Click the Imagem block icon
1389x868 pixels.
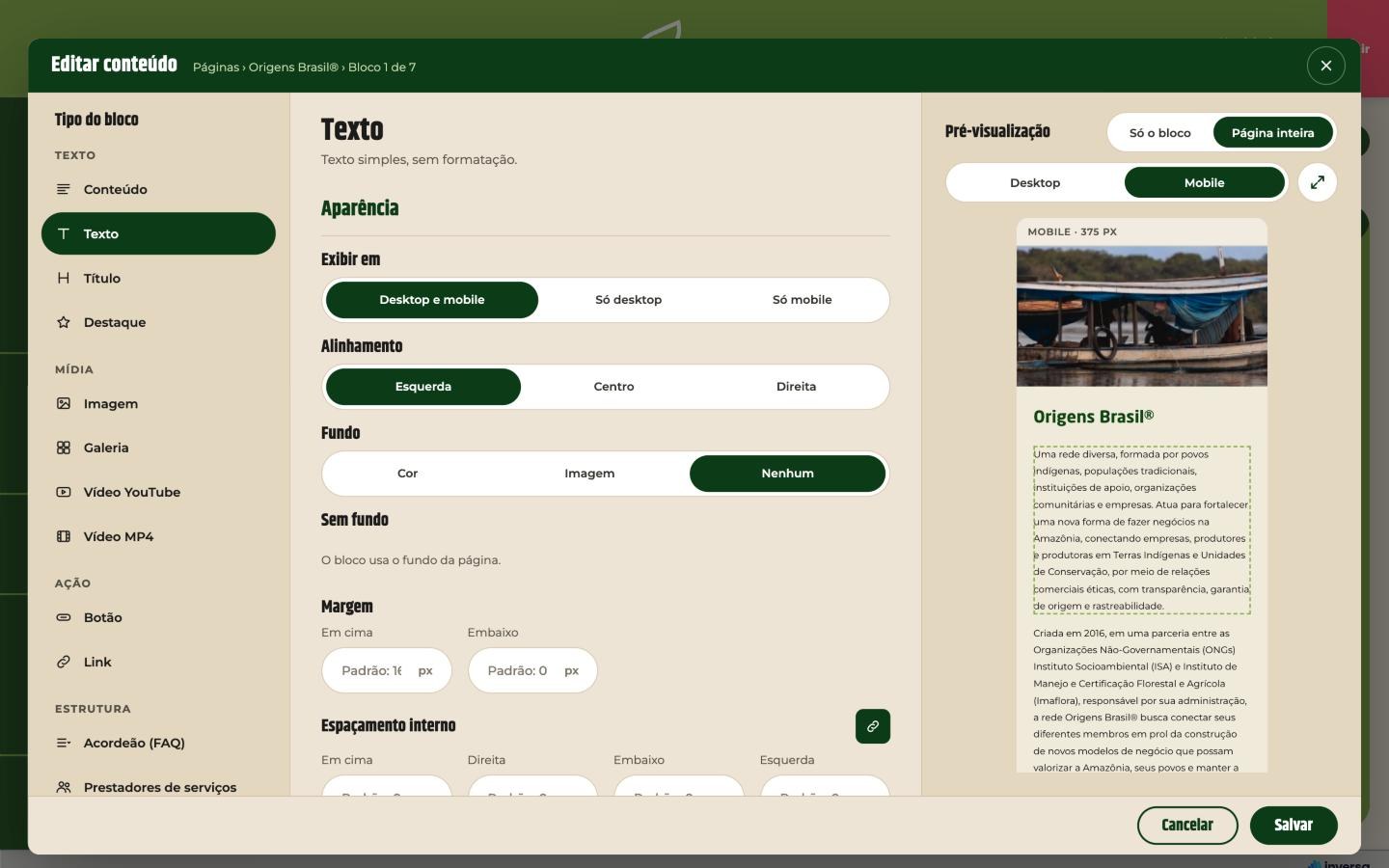64,403
